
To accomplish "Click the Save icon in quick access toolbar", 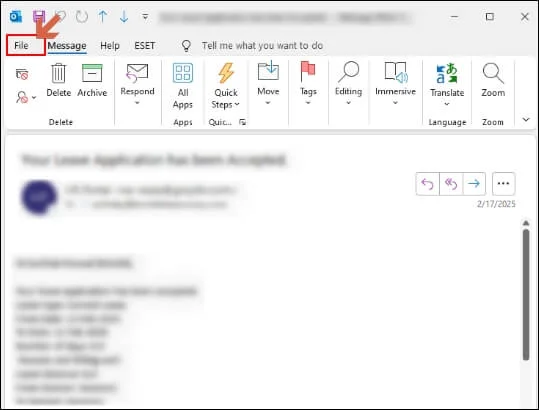I will click(x=39, y=16).
